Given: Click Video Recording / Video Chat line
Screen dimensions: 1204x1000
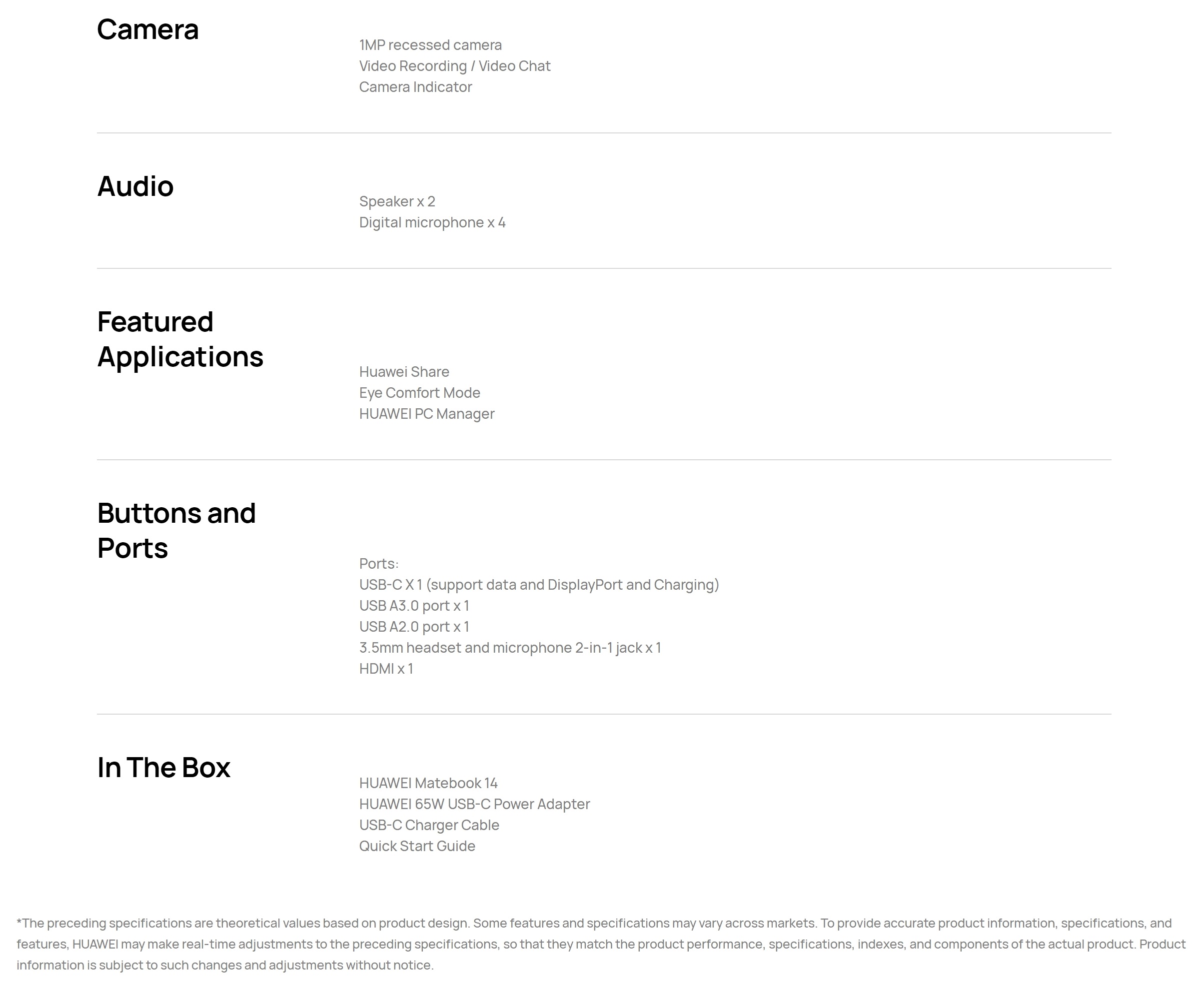Looking at the screenshot, I should click(455, 66).
